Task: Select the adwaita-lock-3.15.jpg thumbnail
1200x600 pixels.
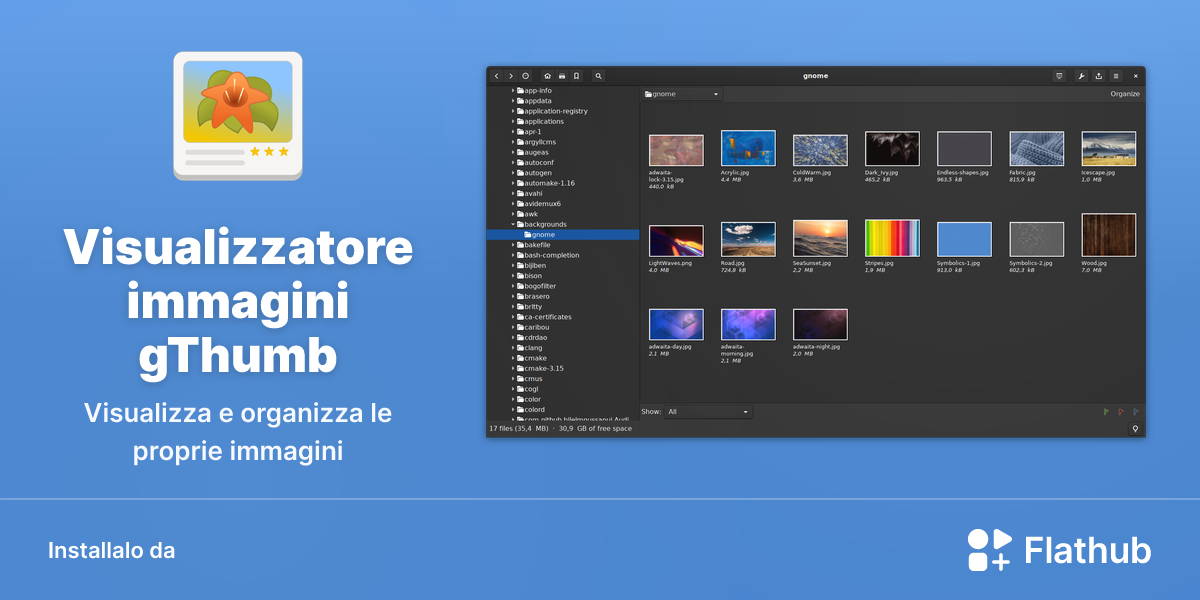Action: pos(676,150)
